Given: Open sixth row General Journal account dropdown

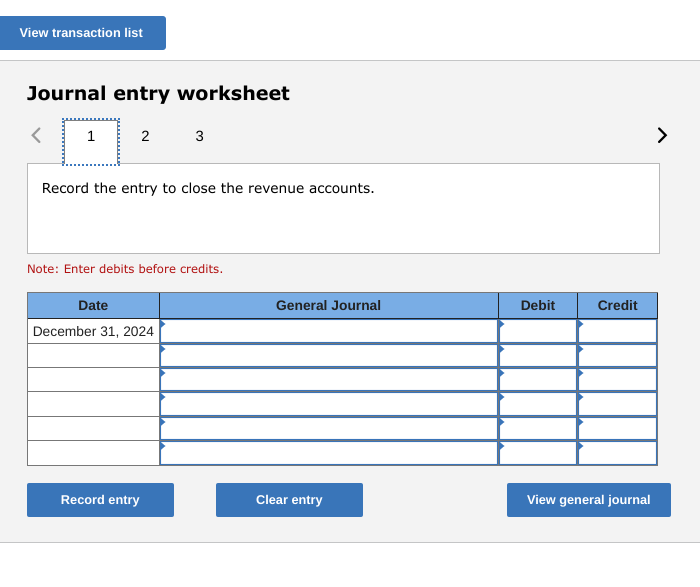Looking at the screenshot, I should point(329,453).
